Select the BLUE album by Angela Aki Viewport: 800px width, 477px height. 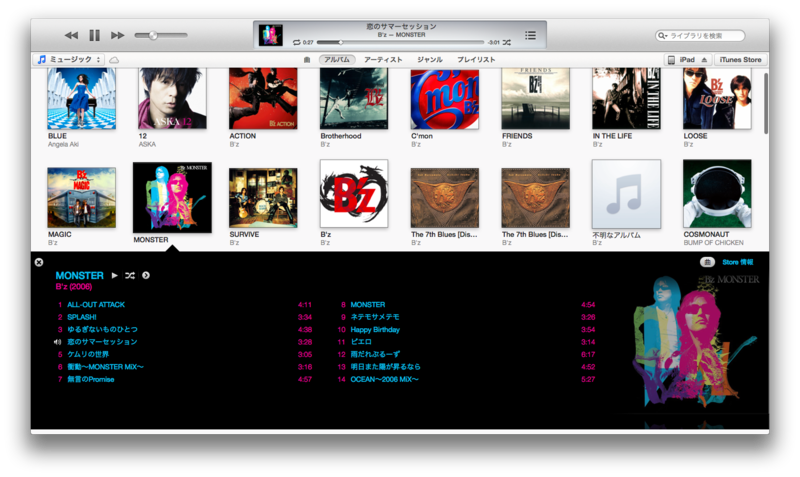(x=82, y=98)
